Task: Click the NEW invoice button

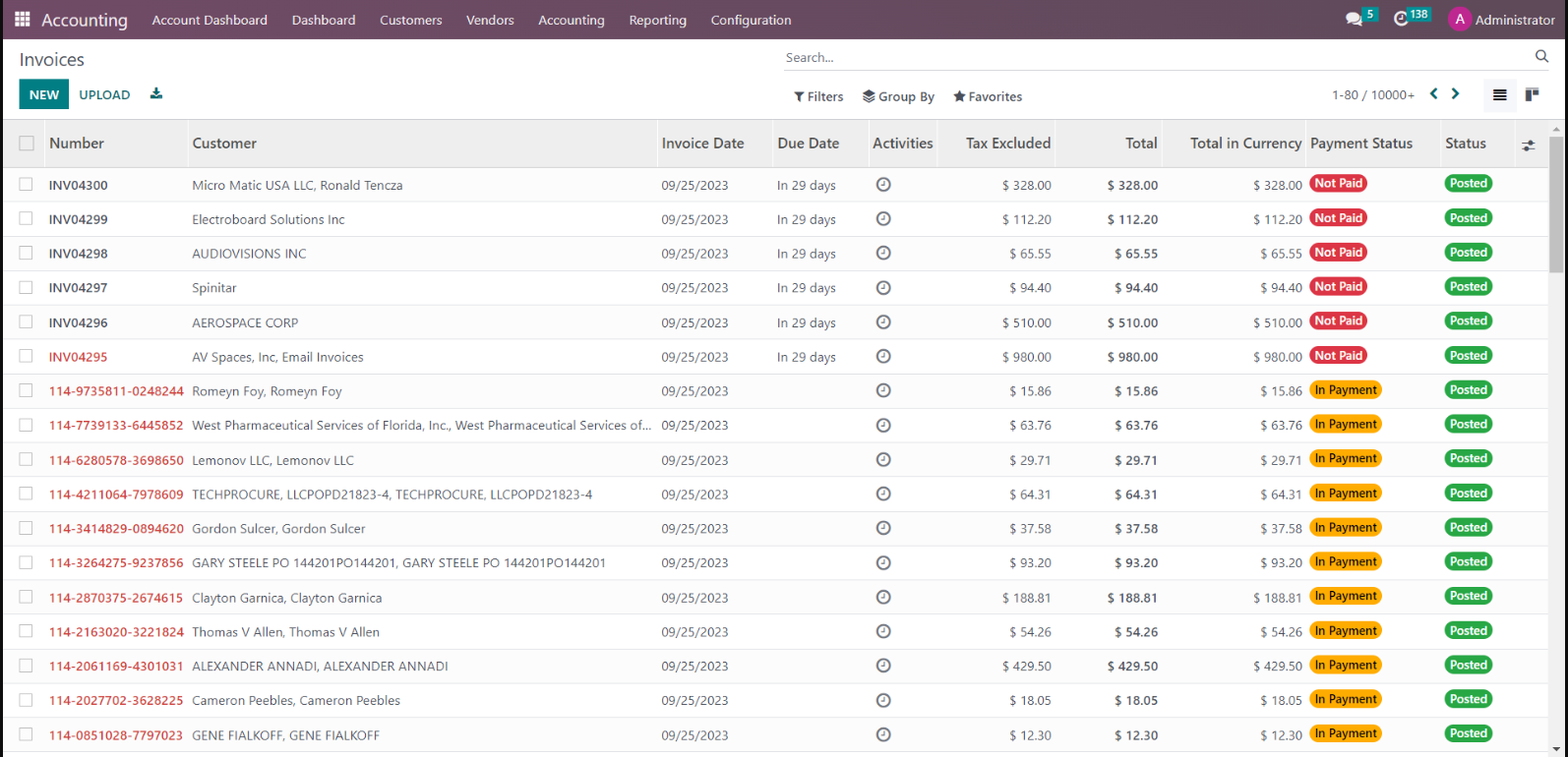Action: 44,94
